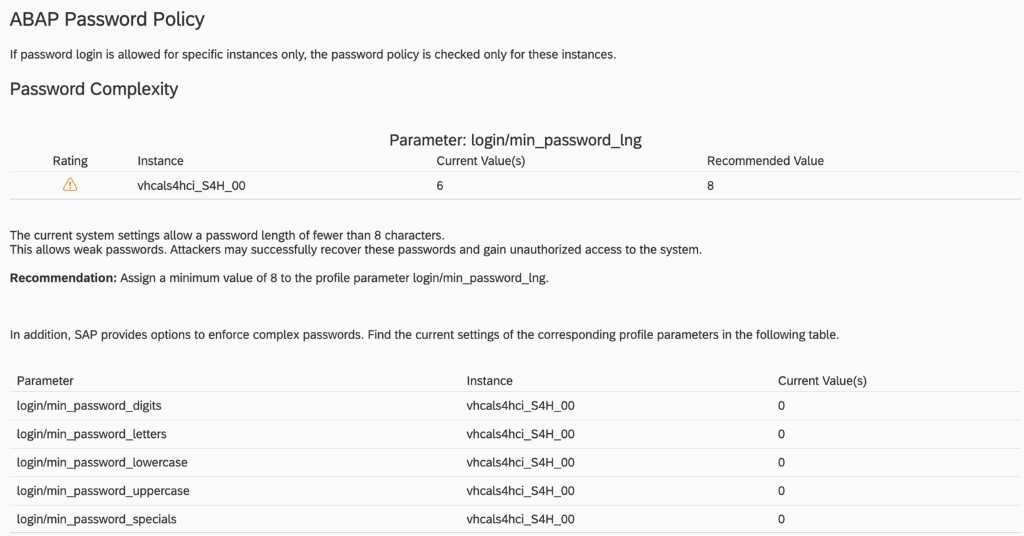Select the Recommended Value column header

[x=765, y=161]
